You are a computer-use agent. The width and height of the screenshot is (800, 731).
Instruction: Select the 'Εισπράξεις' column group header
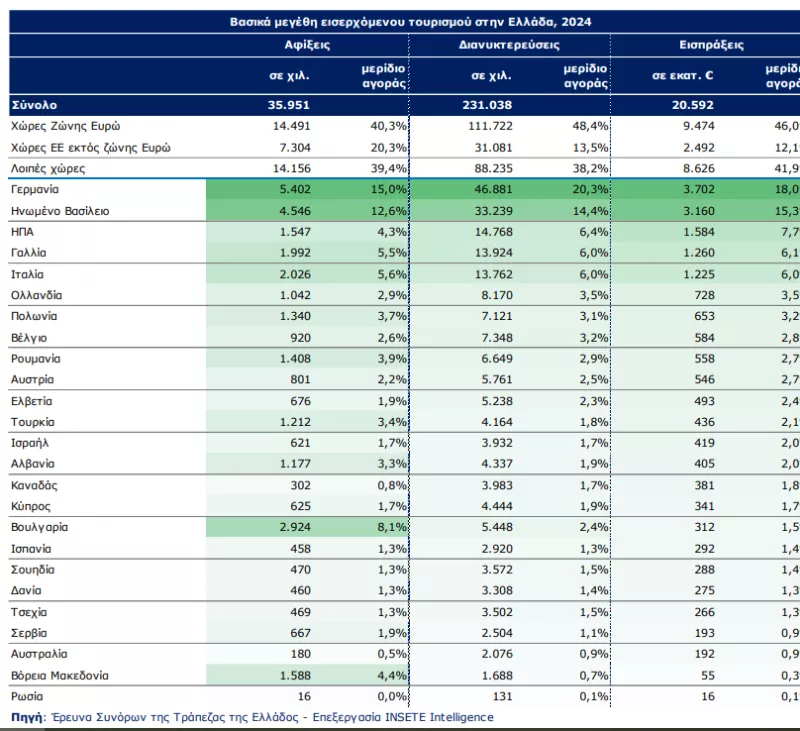[708, 45]
